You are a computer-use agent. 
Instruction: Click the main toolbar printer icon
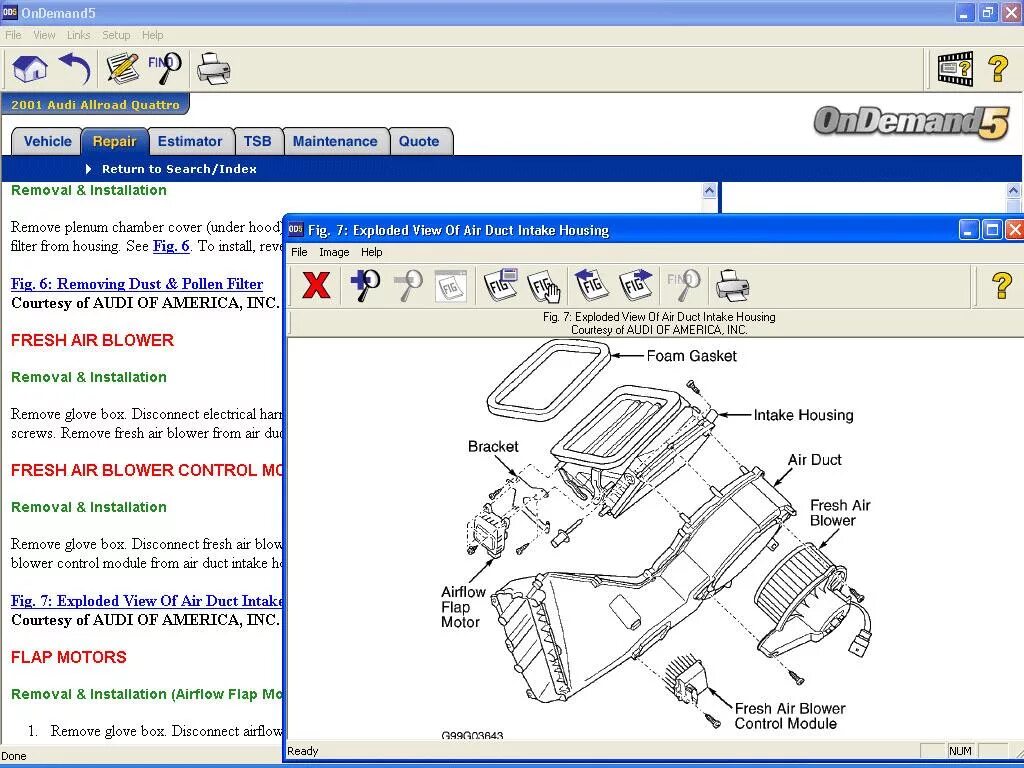point(213,69)
